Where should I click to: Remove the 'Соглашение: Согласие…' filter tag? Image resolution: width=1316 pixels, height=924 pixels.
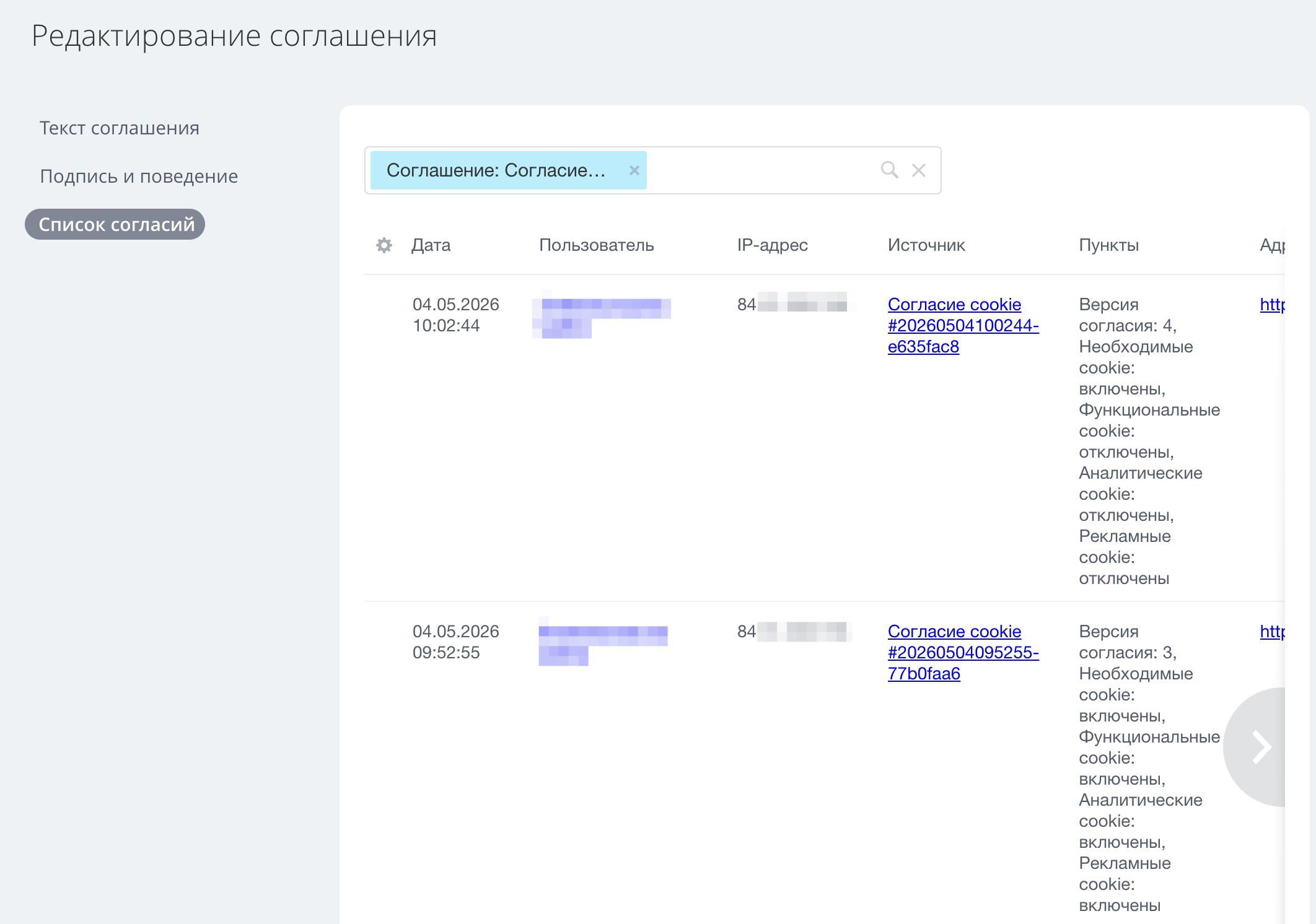tap(634, 170)
